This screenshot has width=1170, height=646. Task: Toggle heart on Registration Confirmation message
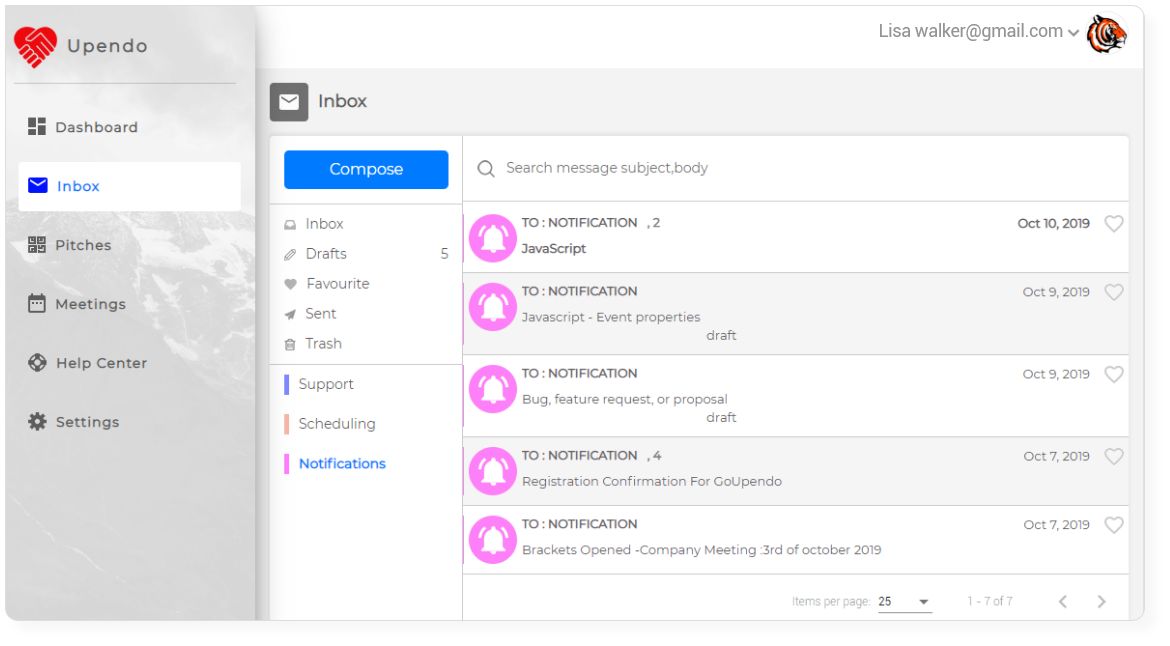[x=1113, y=457]
